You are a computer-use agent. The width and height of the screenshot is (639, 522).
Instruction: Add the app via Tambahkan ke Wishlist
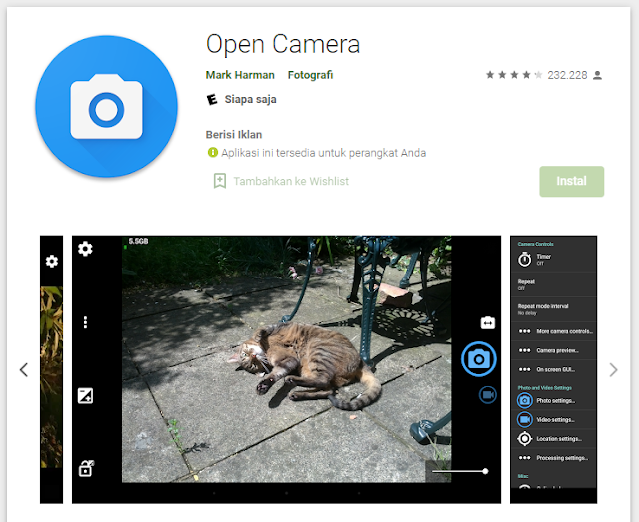291,181
